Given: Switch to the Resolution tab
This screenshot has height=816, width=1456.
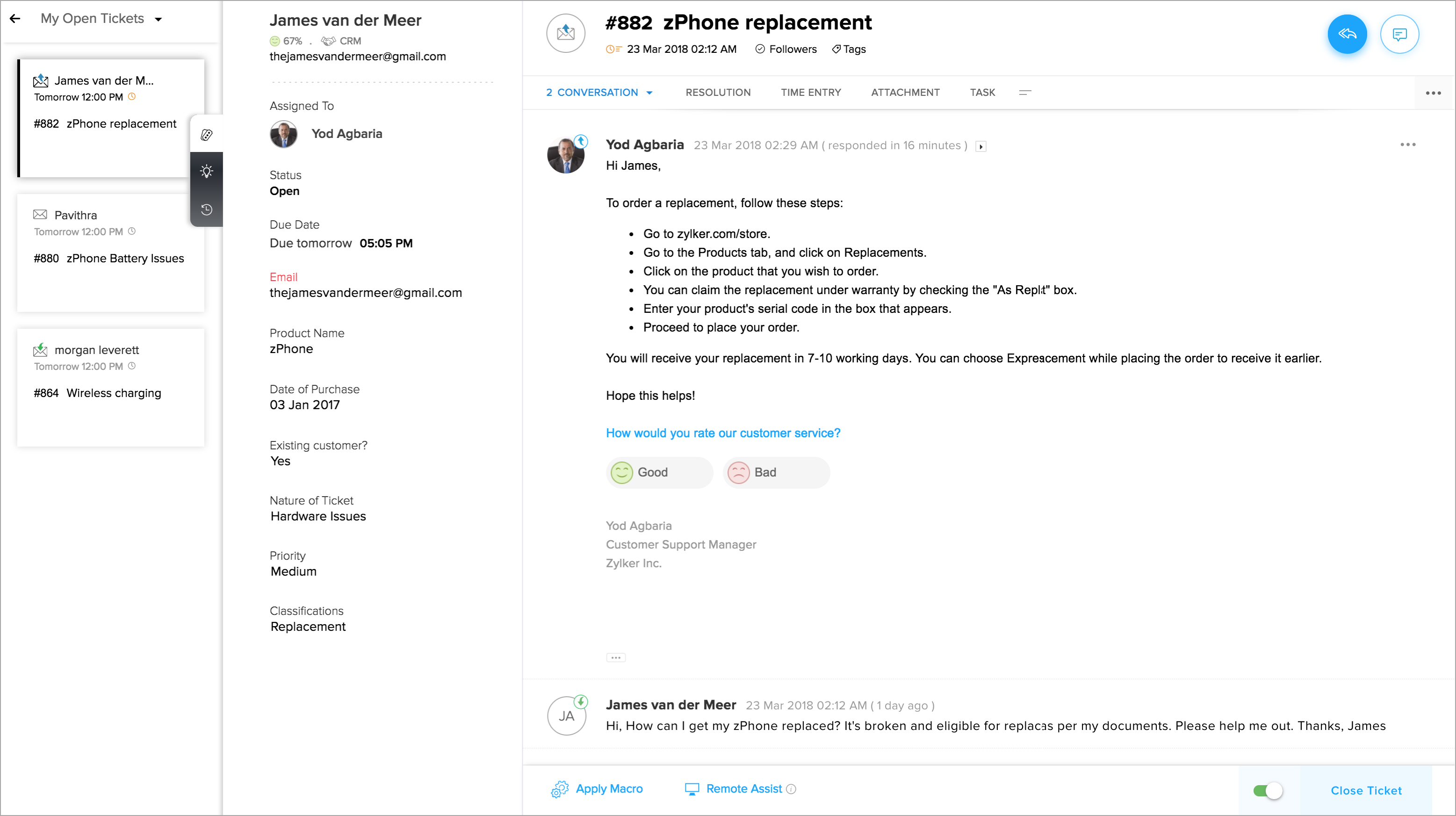Looking at the screenshot, I should pos(718,92).
